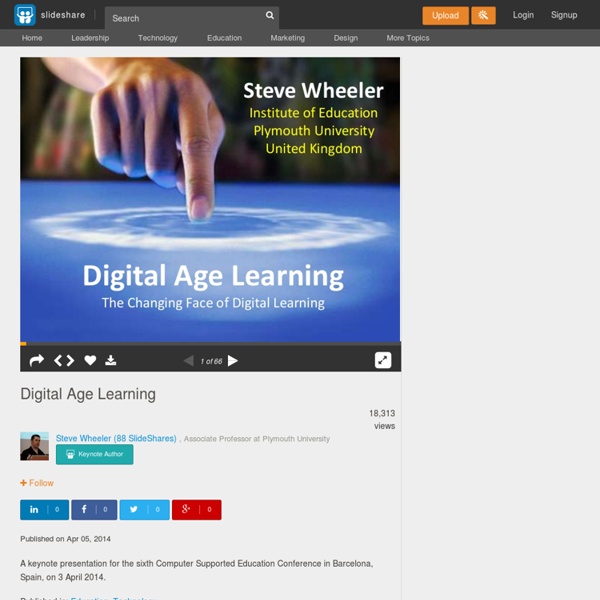The width and height of the screenshot is (600, 600).
Task: Go to the previous slide arrow
Action: tap(189, 360)
